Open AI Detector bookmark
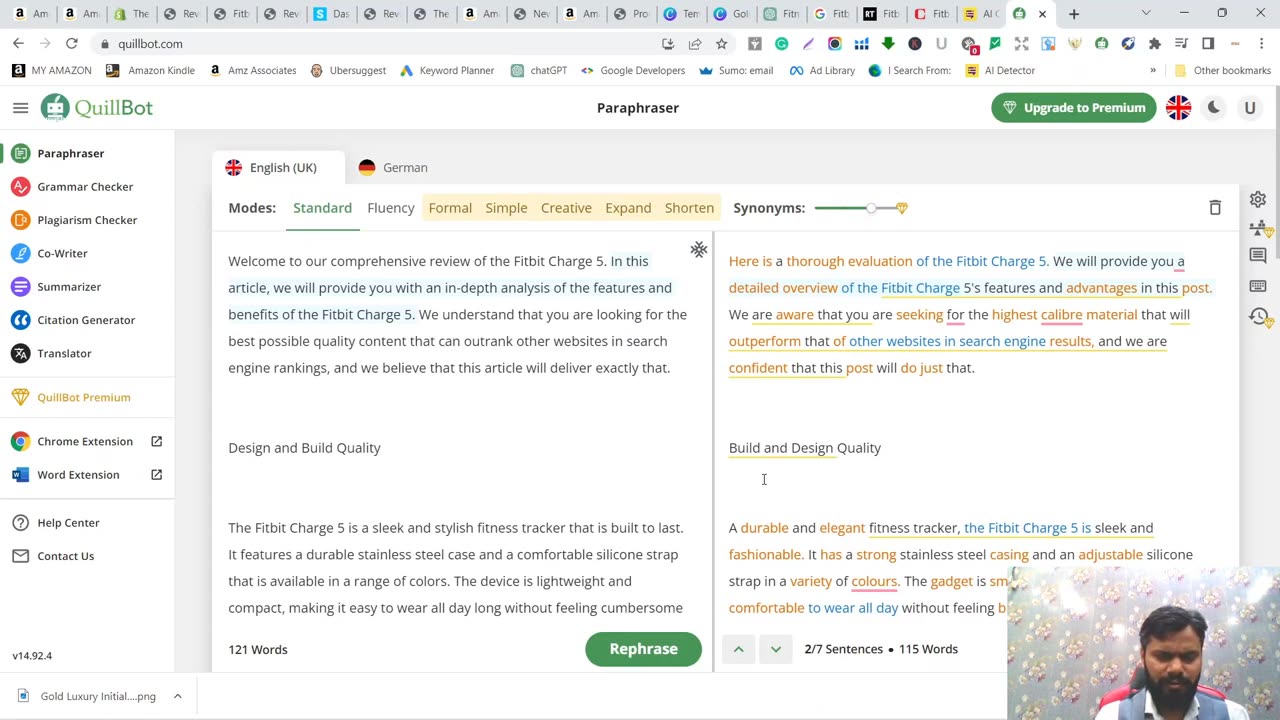This screenshot has width=1280, height=720. click(1000, 71)
